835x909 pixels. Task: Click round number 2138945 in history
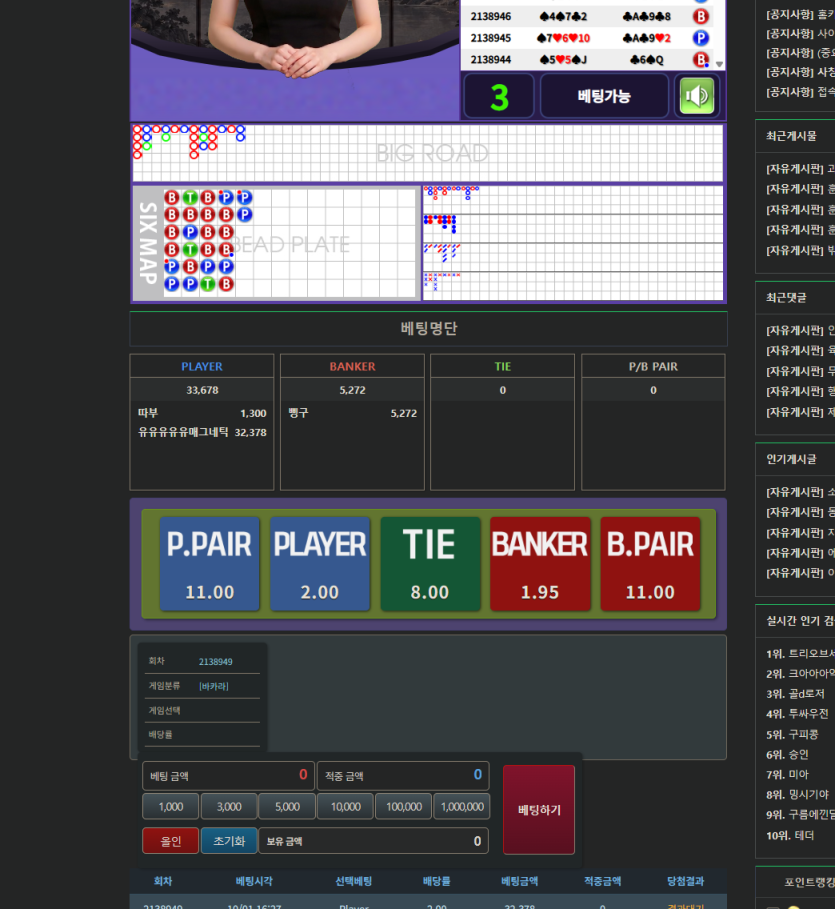491,38
